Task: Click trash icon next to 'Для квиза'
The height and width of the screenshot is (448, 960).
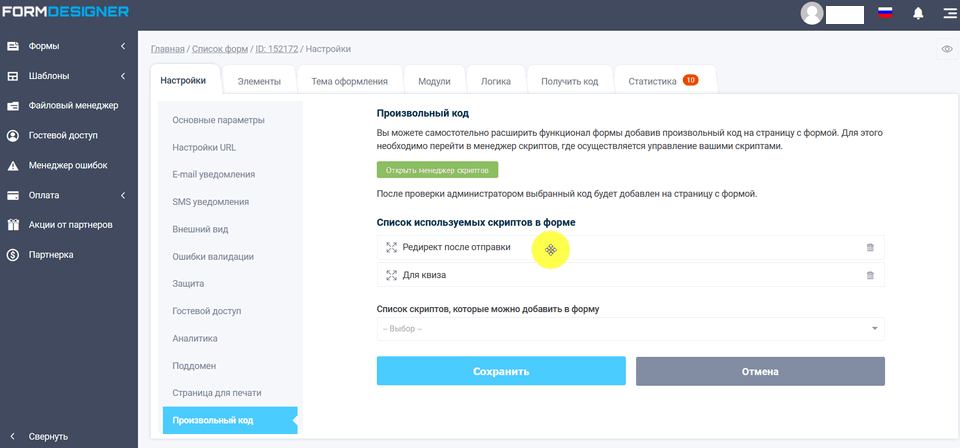Action: coord(869,275)
